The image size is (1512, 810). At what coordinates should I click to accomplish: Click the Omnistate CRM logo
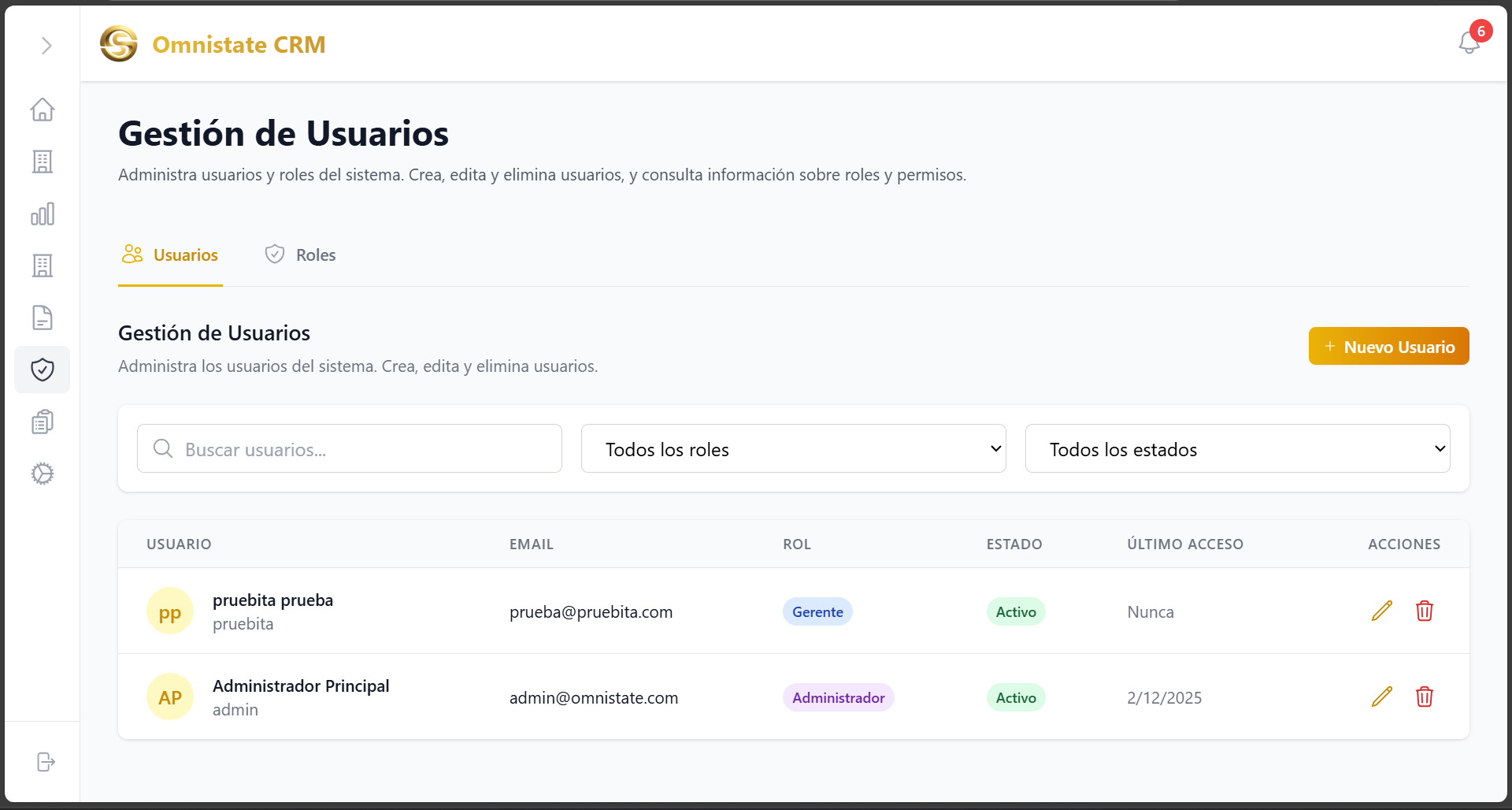pos(213,44)
